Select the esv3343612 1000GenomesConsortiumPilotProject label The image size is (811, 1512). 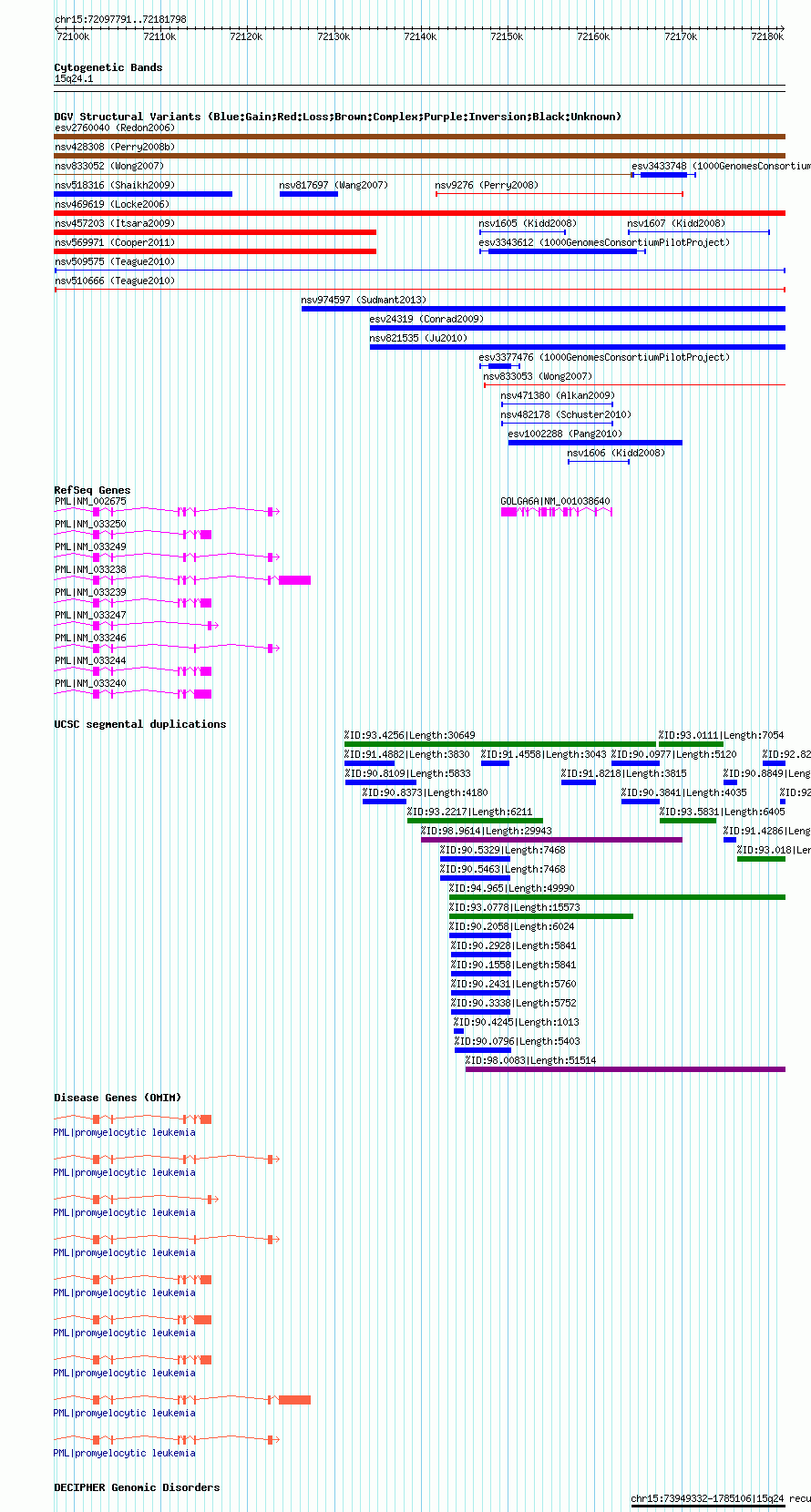tap(604, 242)
